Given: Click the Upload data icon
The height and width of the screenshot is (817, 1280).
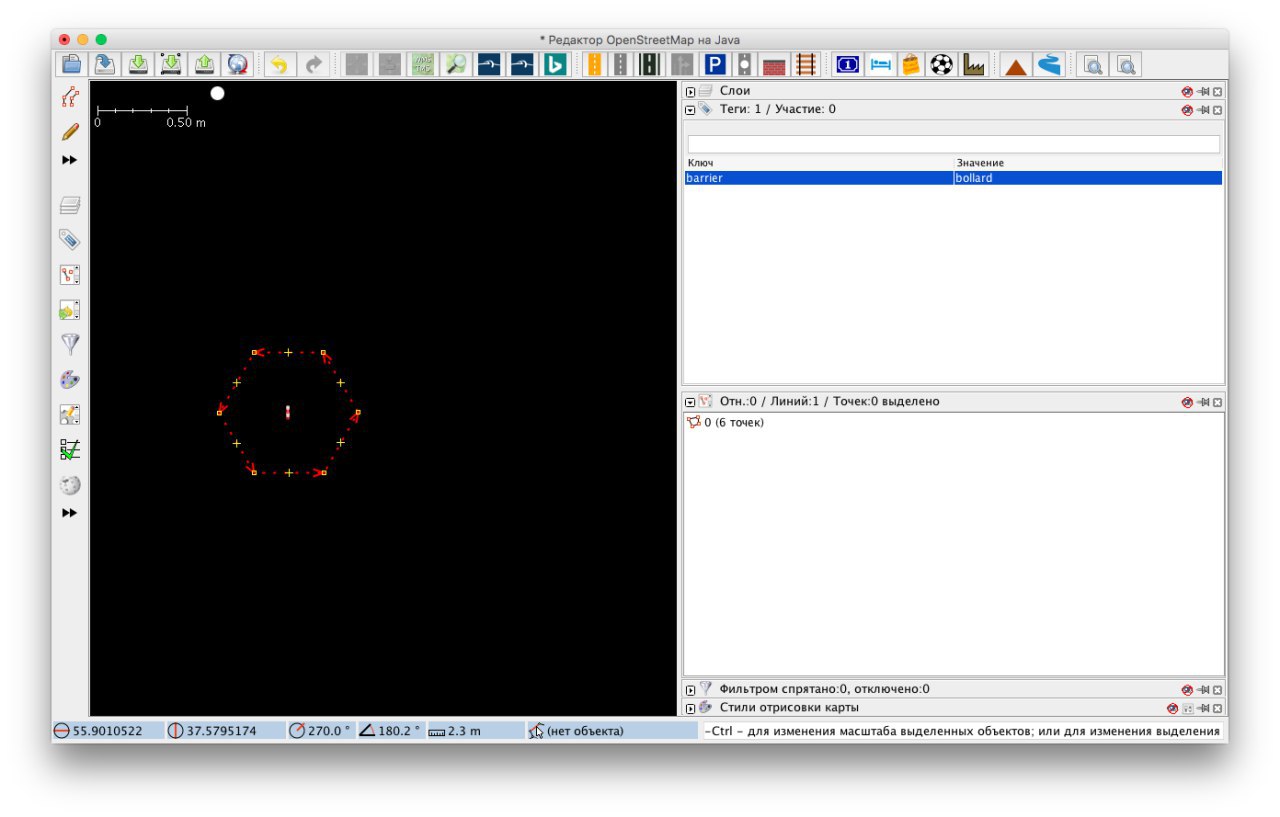Looking at the screenshot, I should point(204,64).
